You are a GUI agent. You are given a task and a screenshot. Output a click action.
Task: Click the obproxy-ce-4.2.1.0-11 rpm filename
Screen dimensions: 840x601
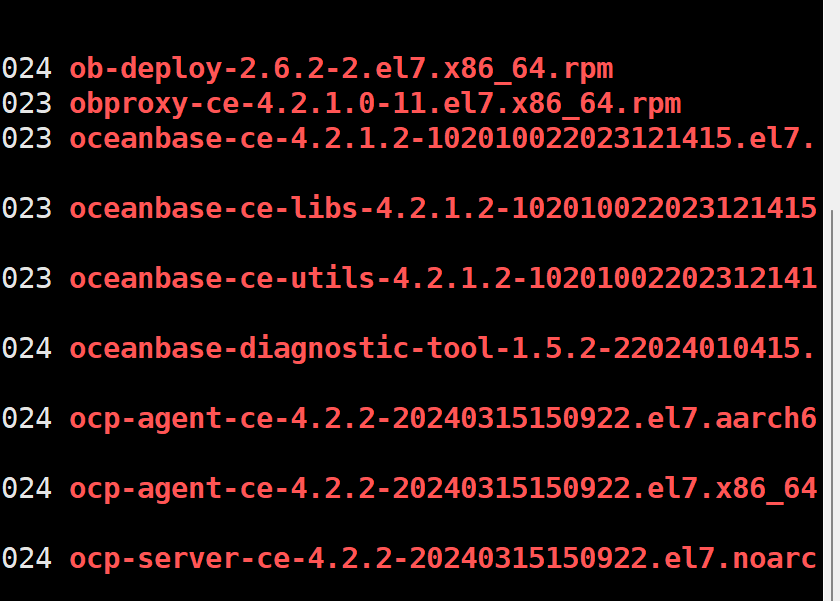coord(375,104)
